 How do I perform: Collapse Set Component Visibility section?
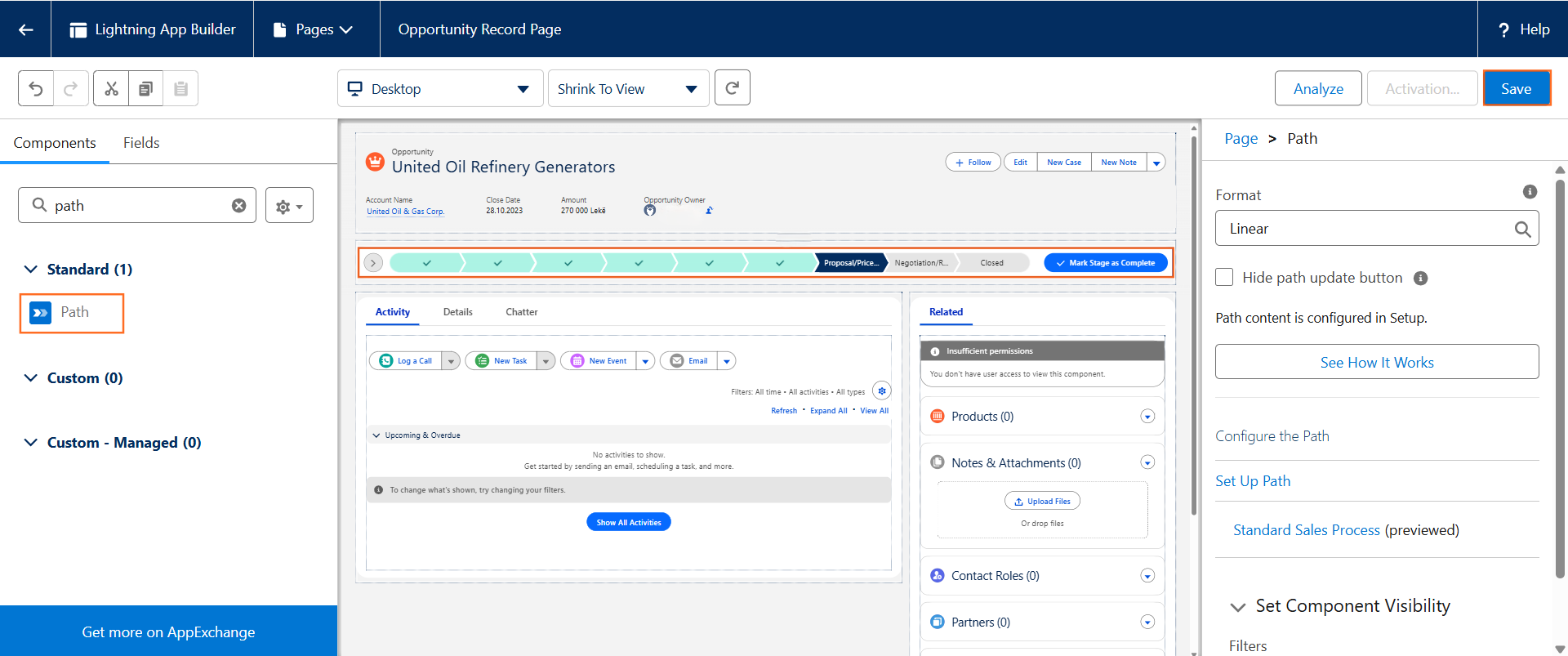tap(1238, 607)
